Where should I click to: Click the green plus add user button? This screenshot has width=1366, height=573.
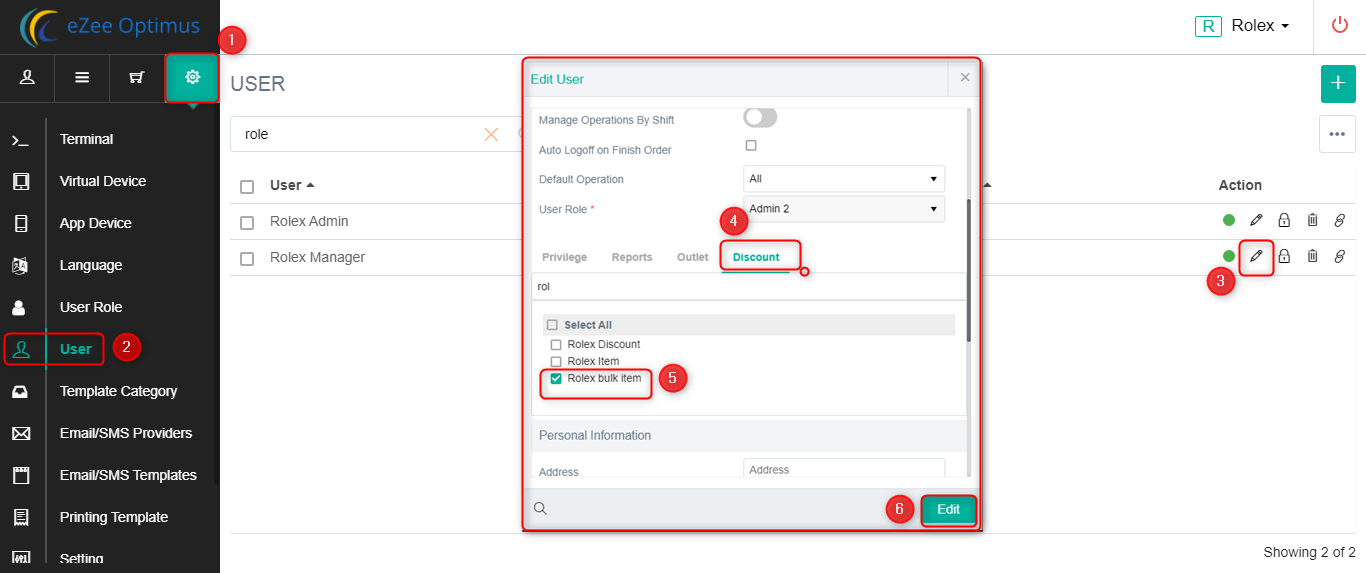point(1338,83)
